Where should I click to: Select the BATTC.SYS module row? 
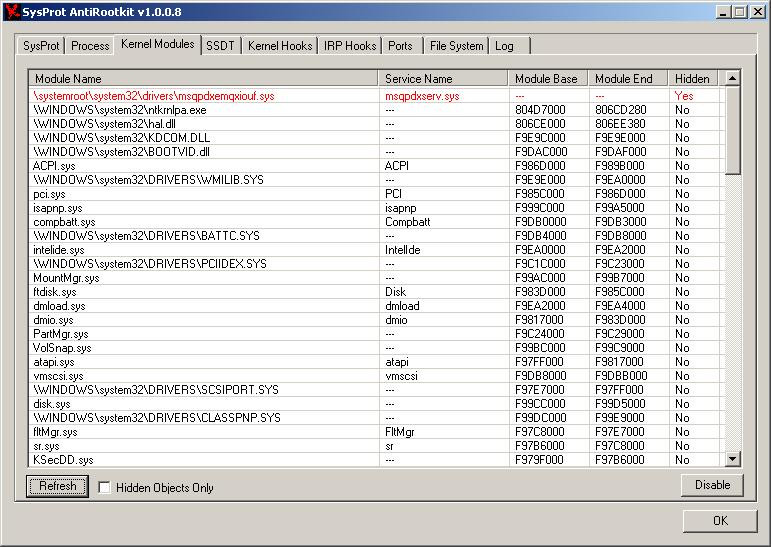[376, 236]
